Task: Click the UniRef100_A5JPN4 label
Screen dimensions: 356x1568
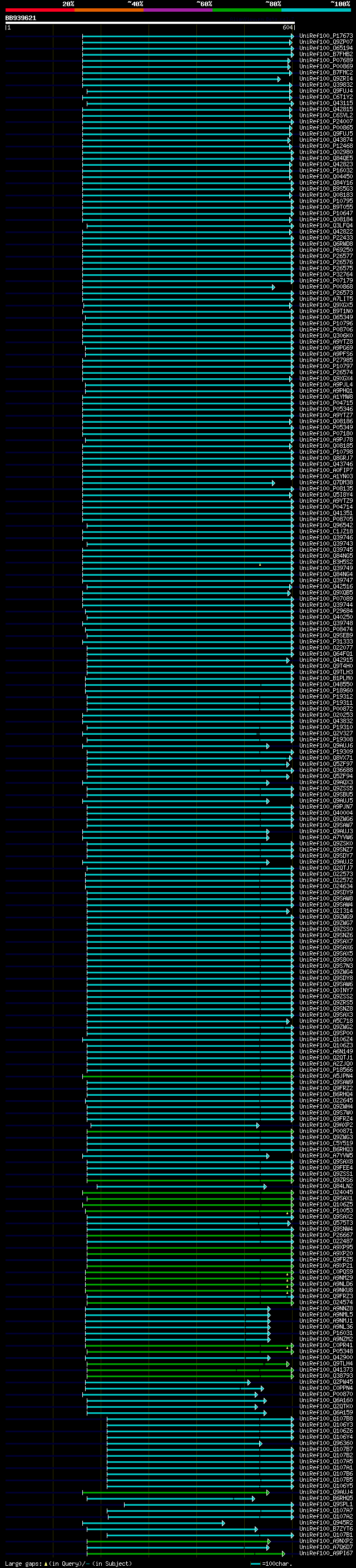Action: [326, 1076]
